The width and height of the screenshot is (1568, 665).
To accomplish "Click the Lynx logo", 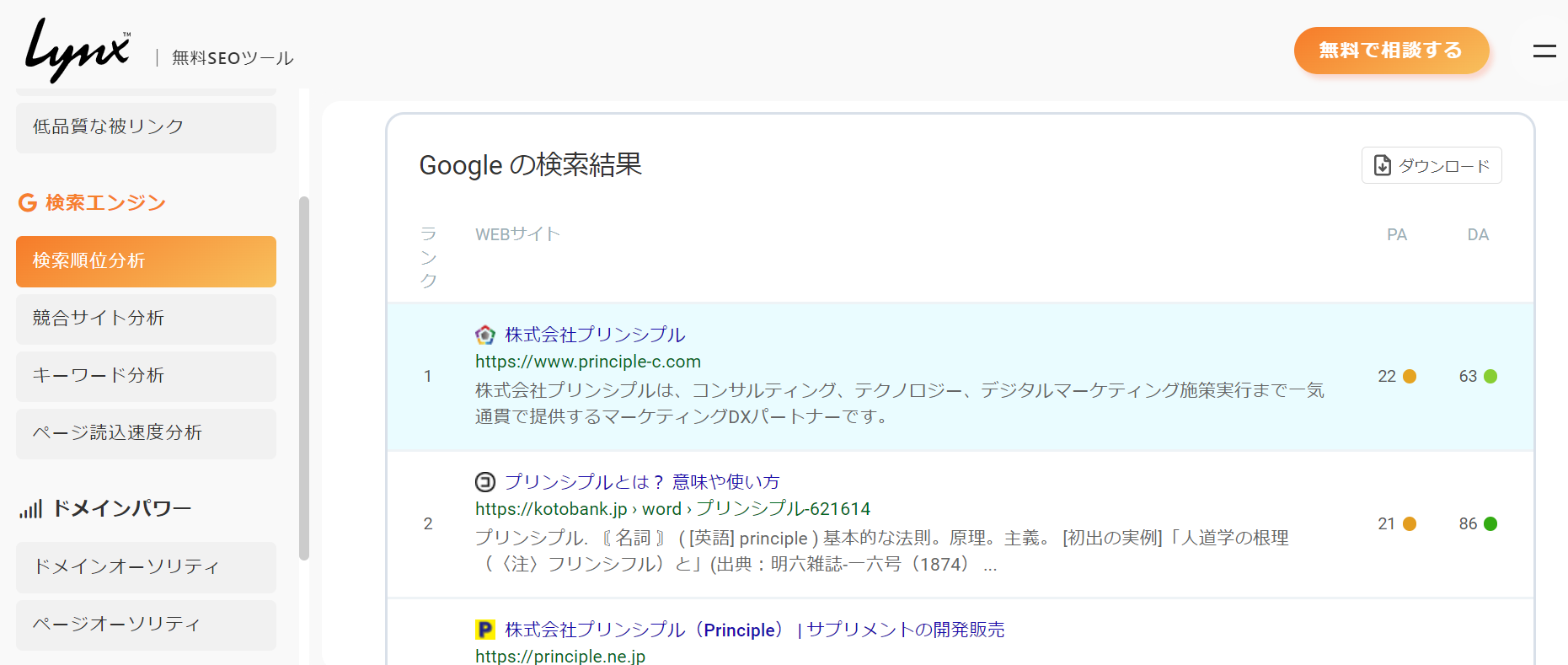I will [x=78, y=51].
